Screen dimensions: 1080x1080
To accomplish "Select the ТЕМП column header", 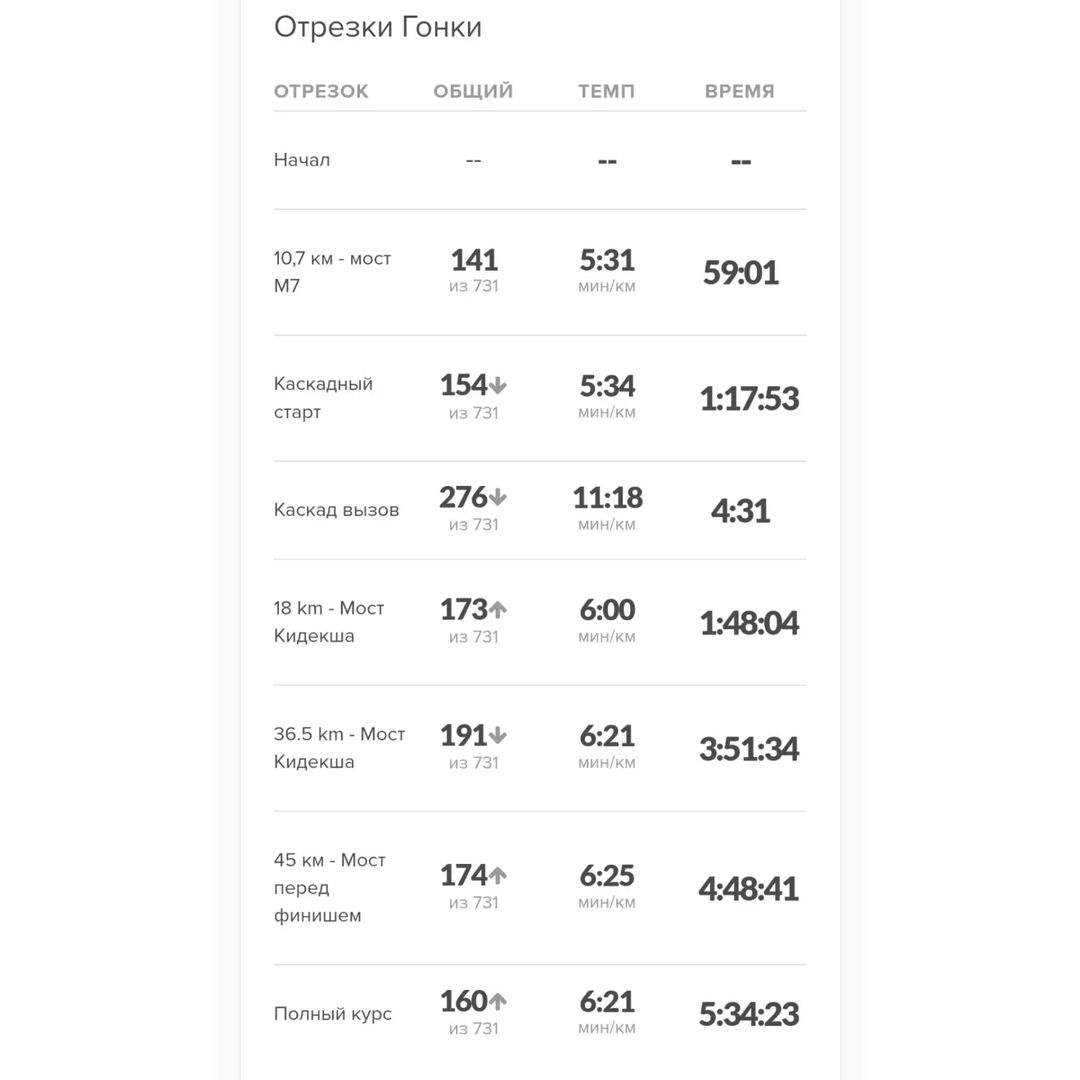I will point(606,91).
